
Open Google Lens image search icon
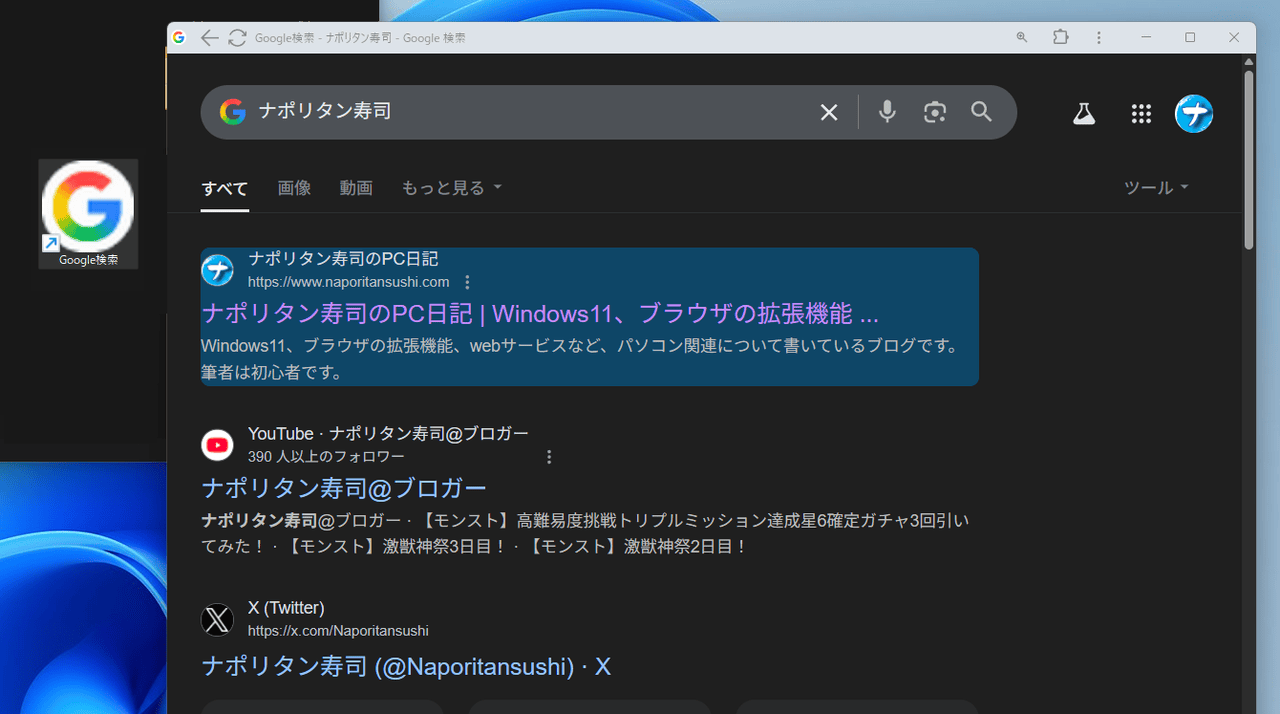click(x=935, y=112)
